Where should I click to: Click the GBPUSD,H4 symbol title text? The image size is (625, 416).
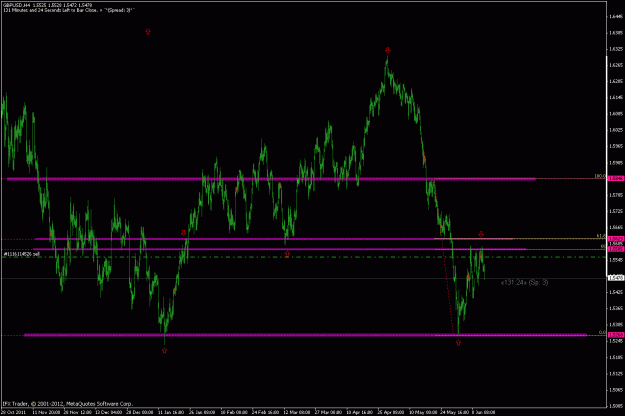pos(16,5)
